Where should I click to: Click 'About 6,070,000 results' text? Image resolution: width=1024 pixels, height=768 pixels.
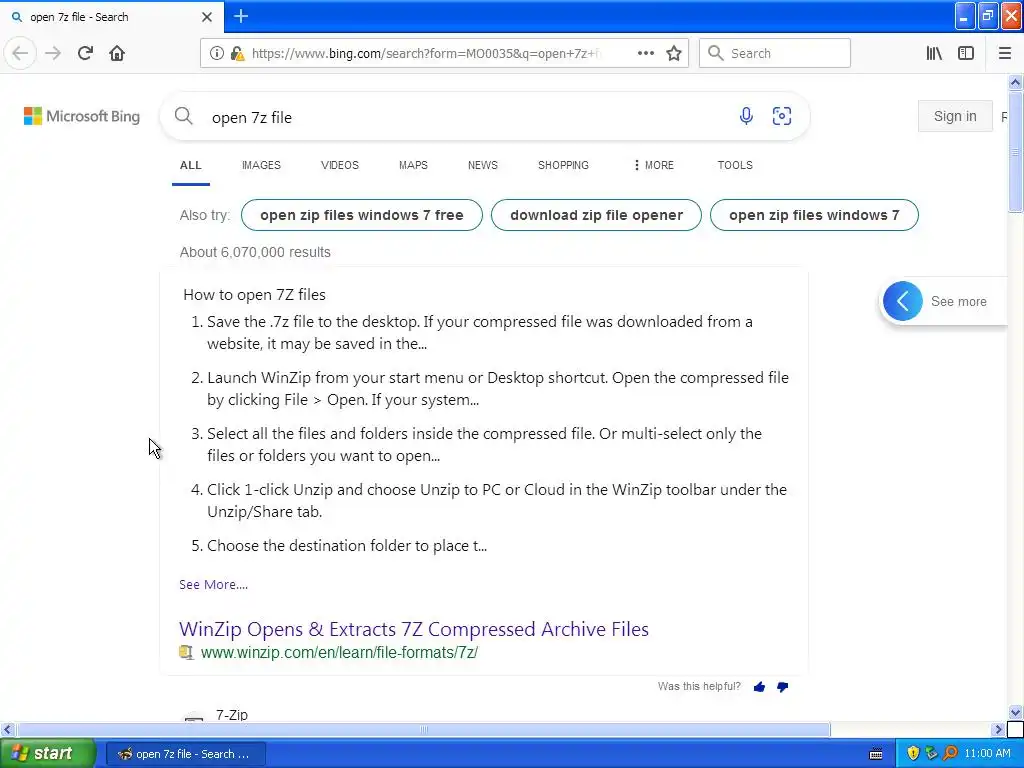click(x=255, y=252)
